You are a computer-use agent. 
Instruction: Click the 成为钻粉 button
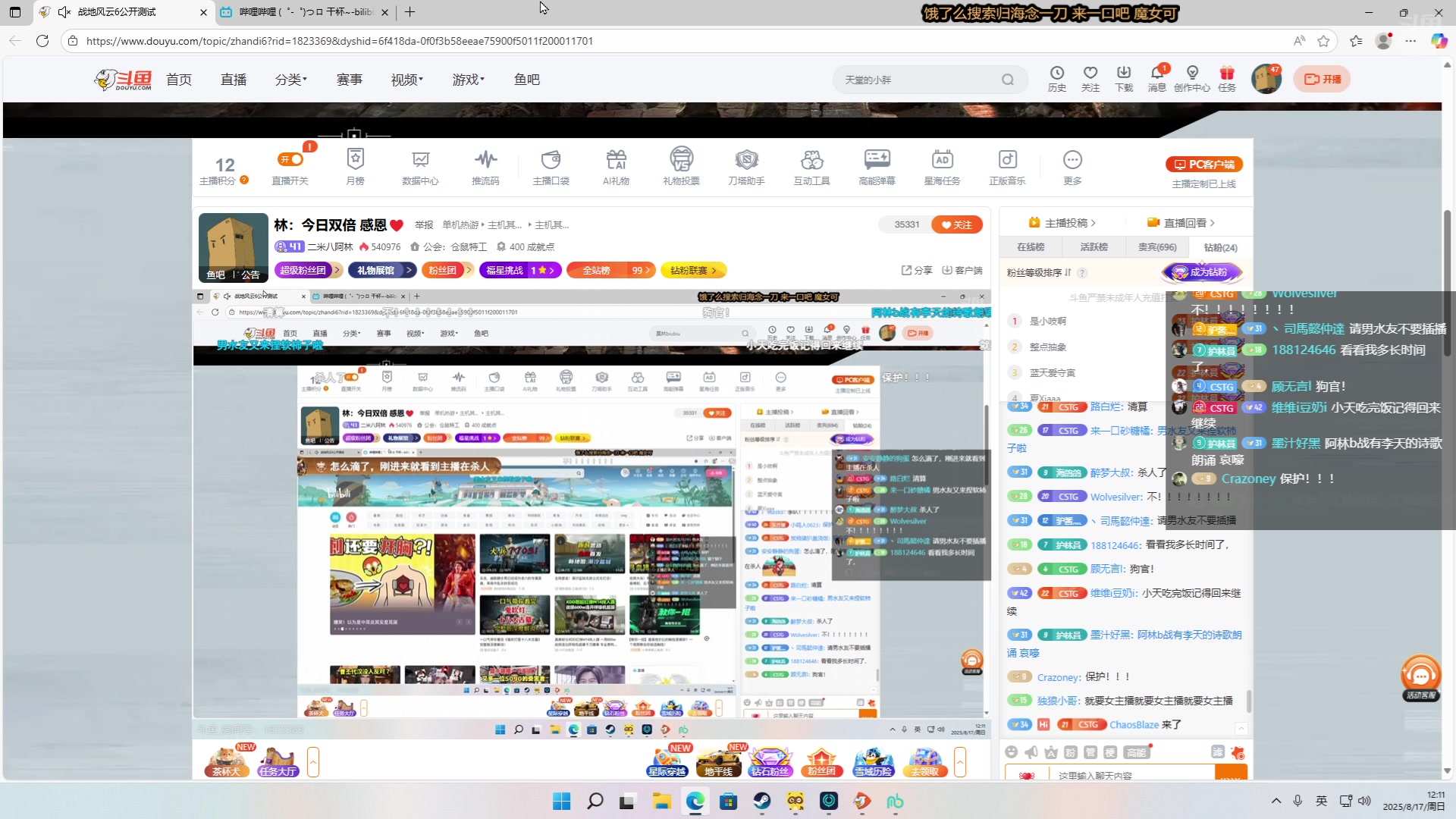pyautogui.click(x=1202, y=271)
